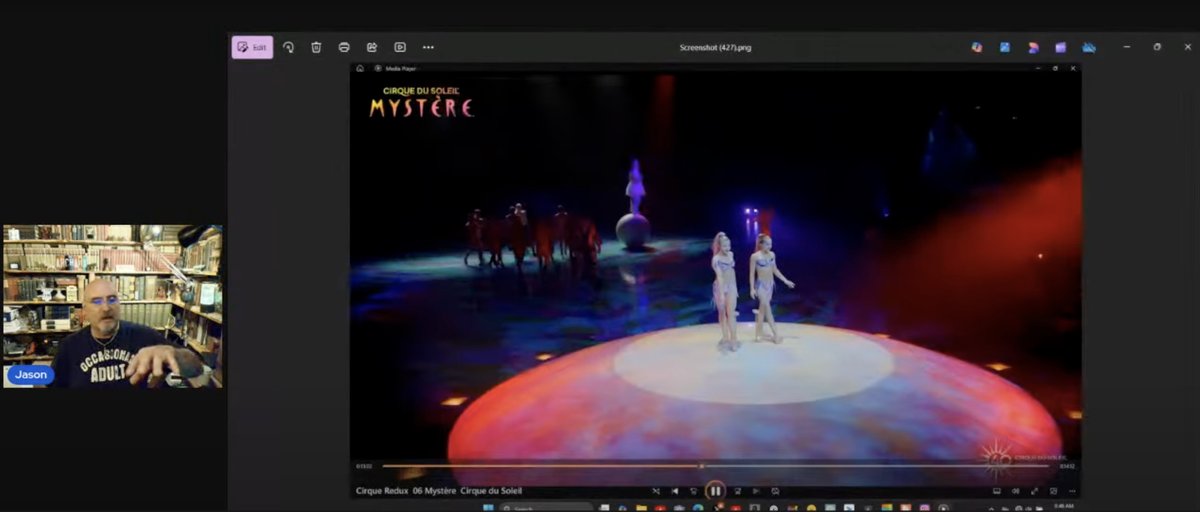Switch Media Player to mini player view

[x=1054, y=491]
